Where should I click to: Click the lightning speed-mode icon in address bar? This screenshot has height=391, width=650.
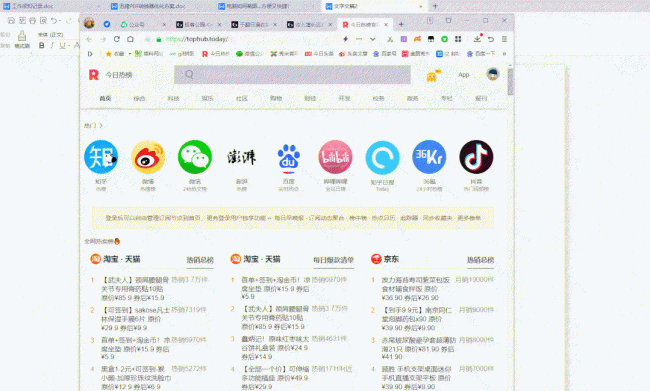click(345, 39)
